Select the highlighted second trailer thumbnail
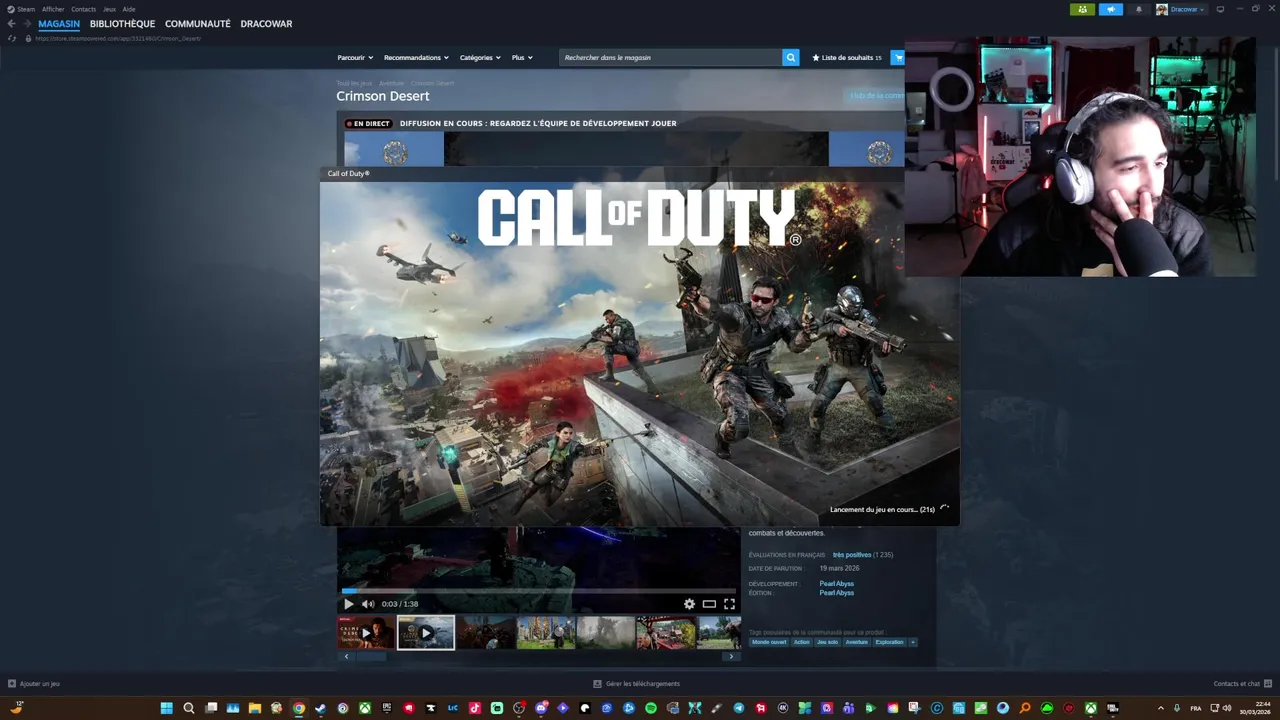1280x720 pixels. [426, 633]
